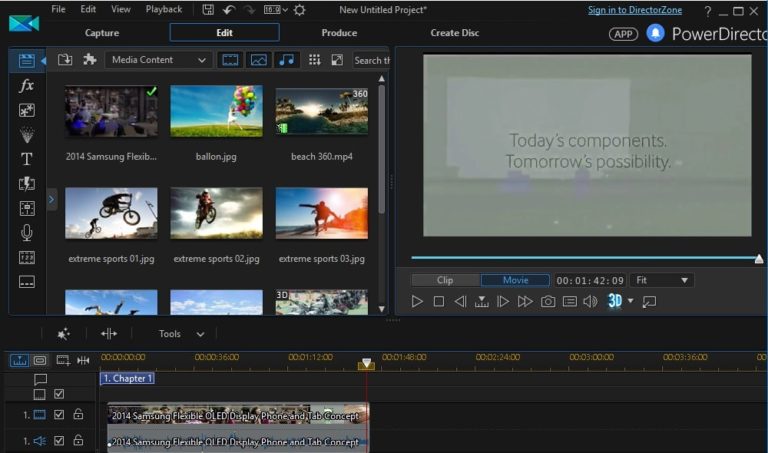Toggle the lock on video track 1
Viewport: 768px width, 453px height.
(78, 414)
